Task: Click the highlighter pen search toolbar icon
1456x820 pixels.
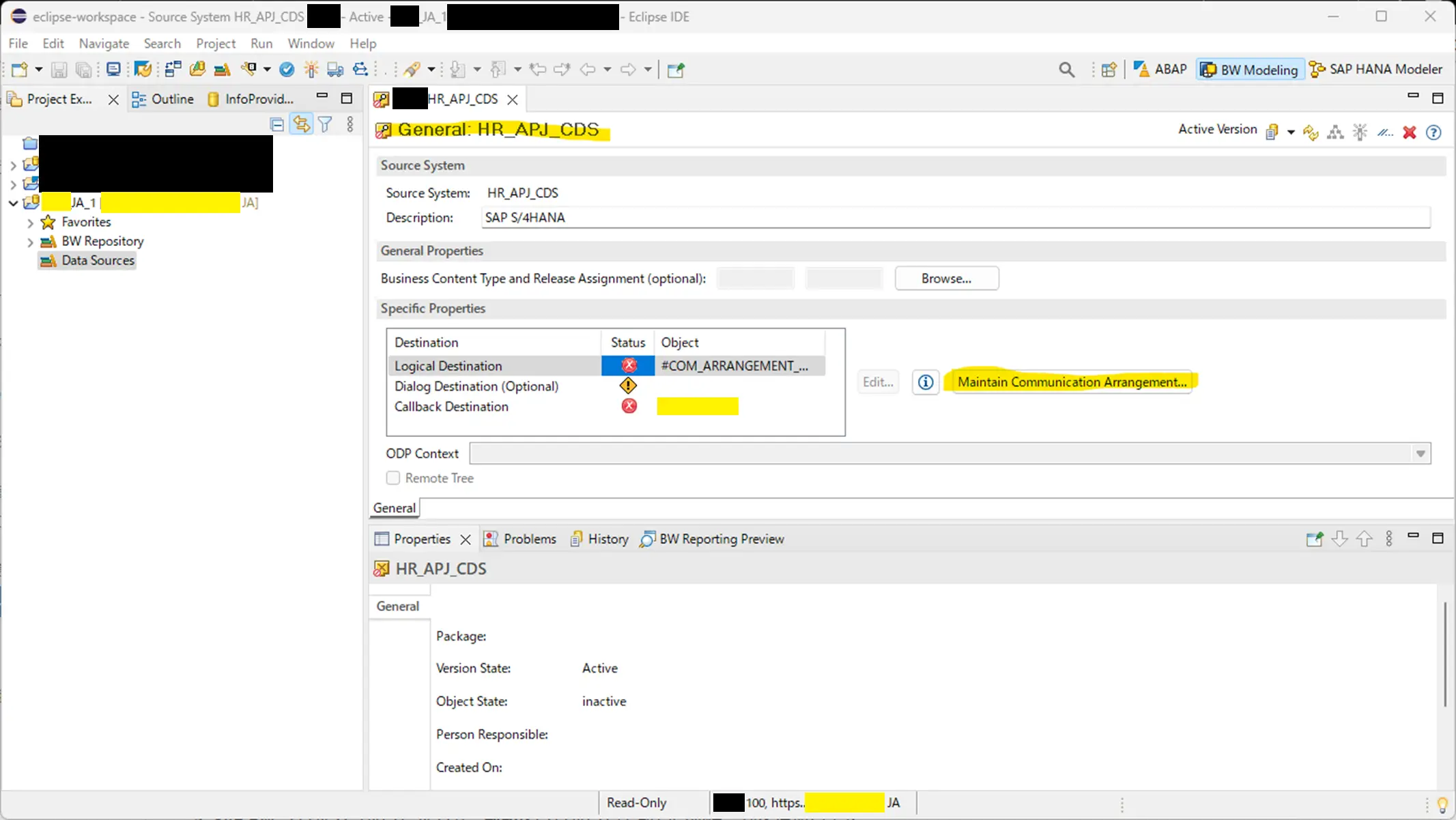Action: 412,69
